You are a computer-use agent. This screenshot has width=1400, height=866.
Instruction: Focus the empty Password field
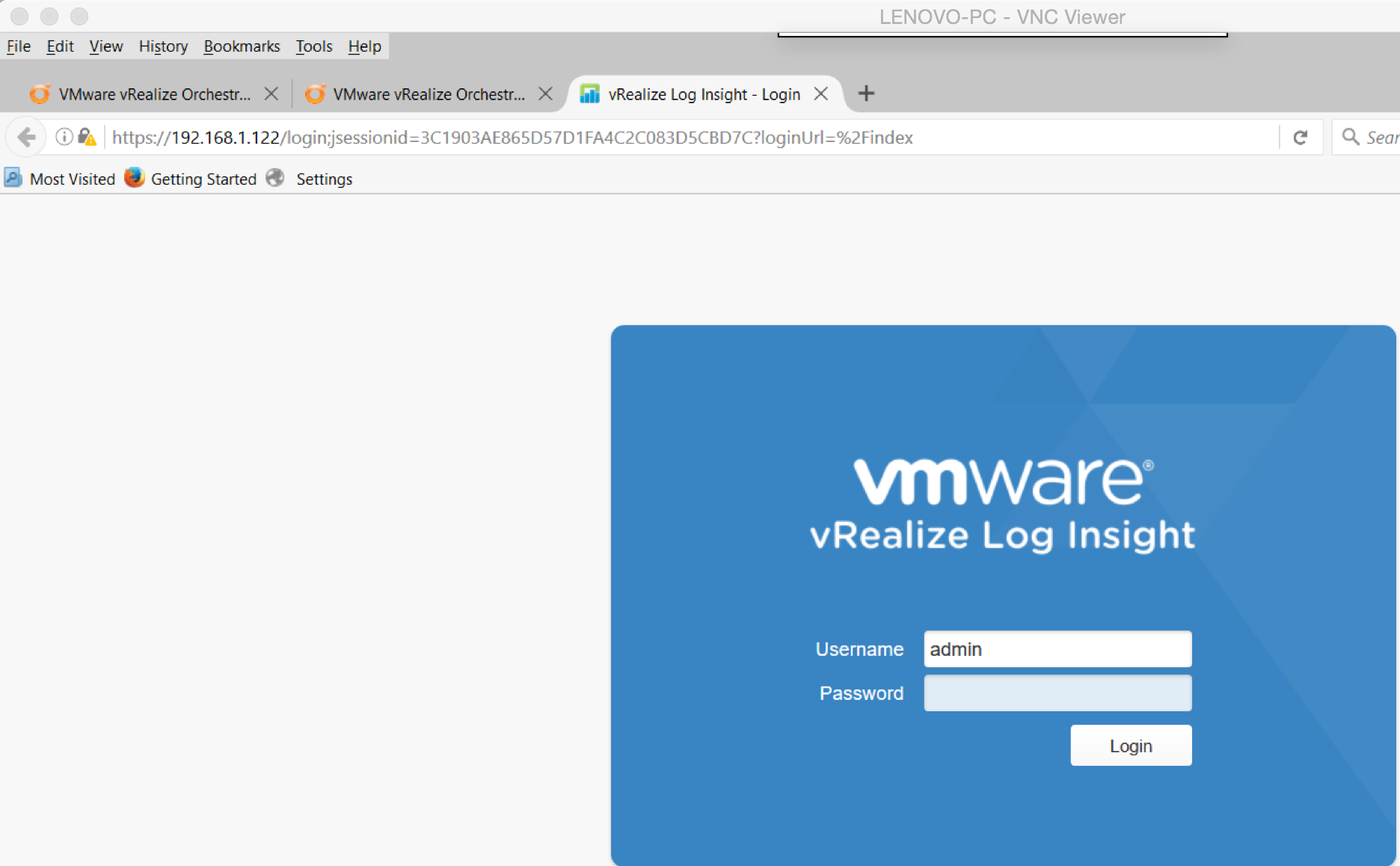(1057, 693)
